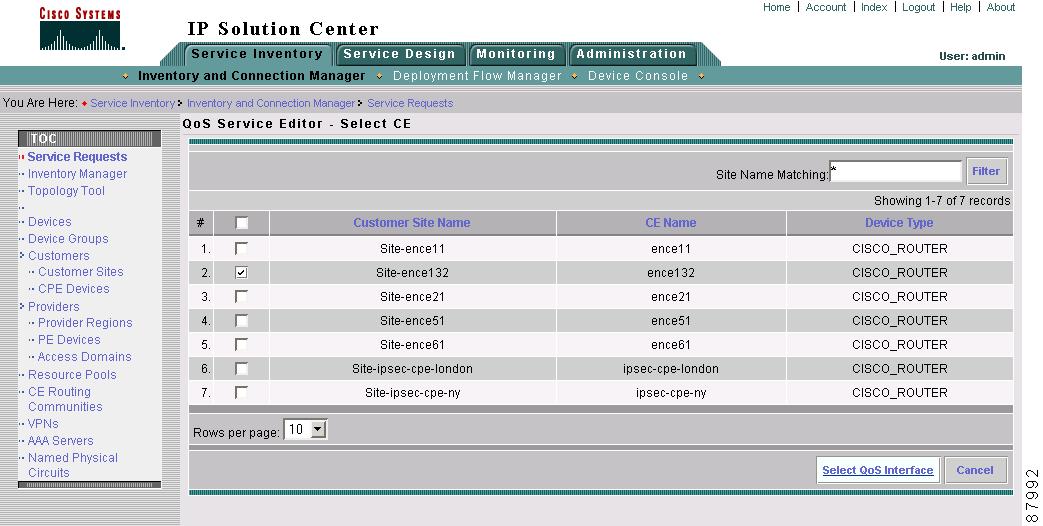Select Inventory and Connection Manager submenu
The height and width of the screenshot is (526, 1043).
(251, 76)
